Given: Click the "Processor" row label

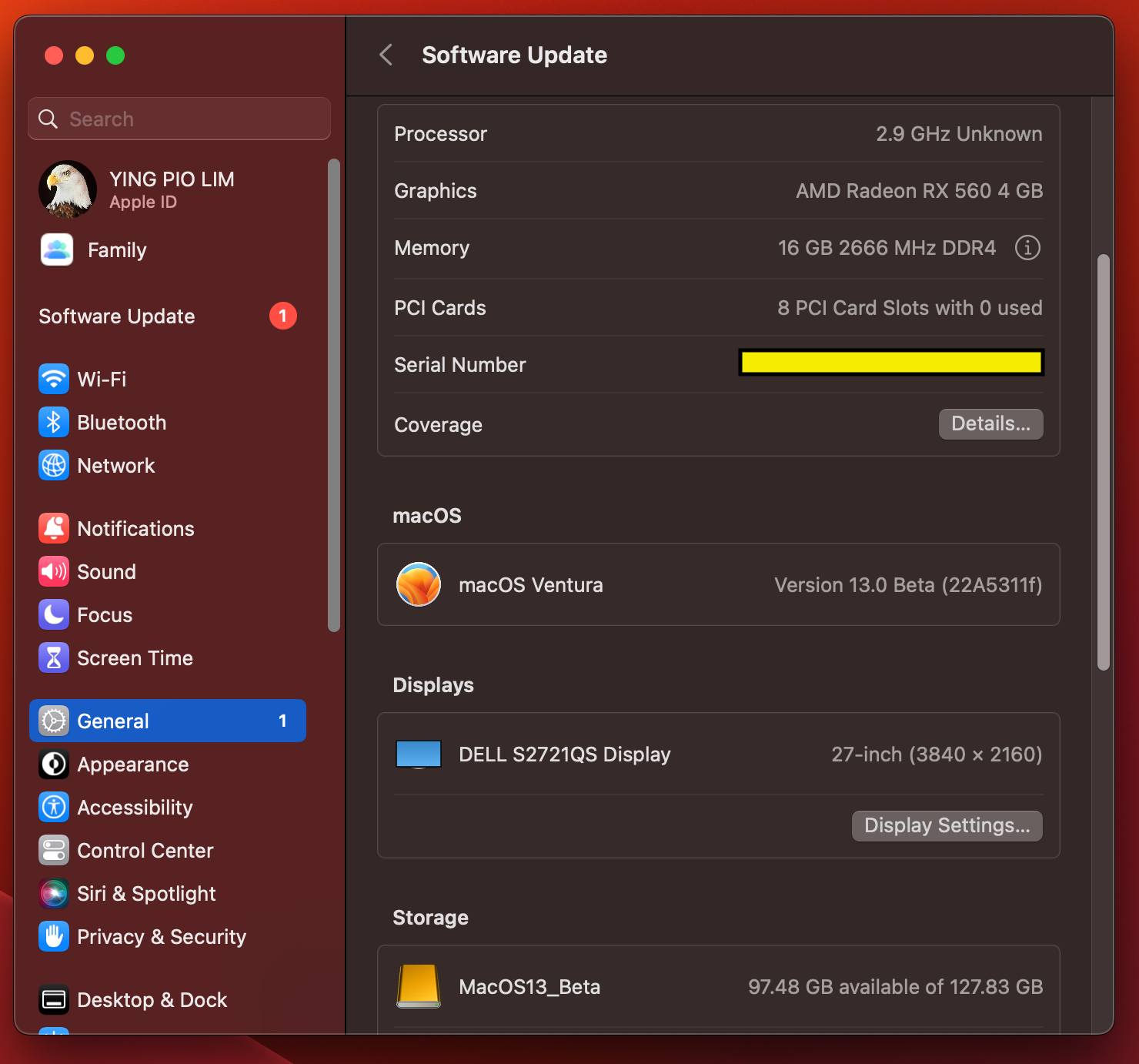Looking at the screenshot, I should click(440, 134).
